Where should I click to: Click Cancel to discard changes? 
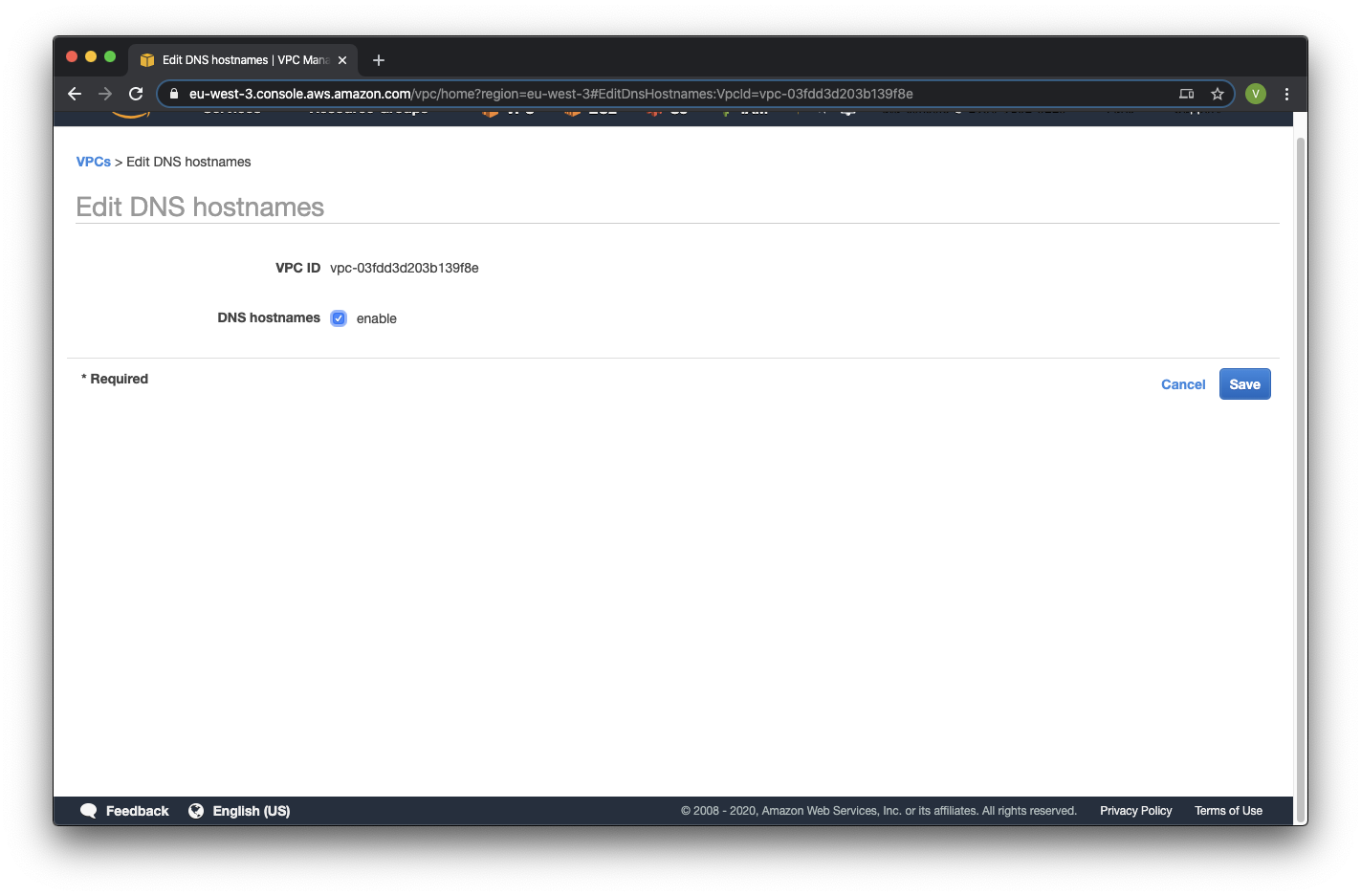coord(1183,384)
